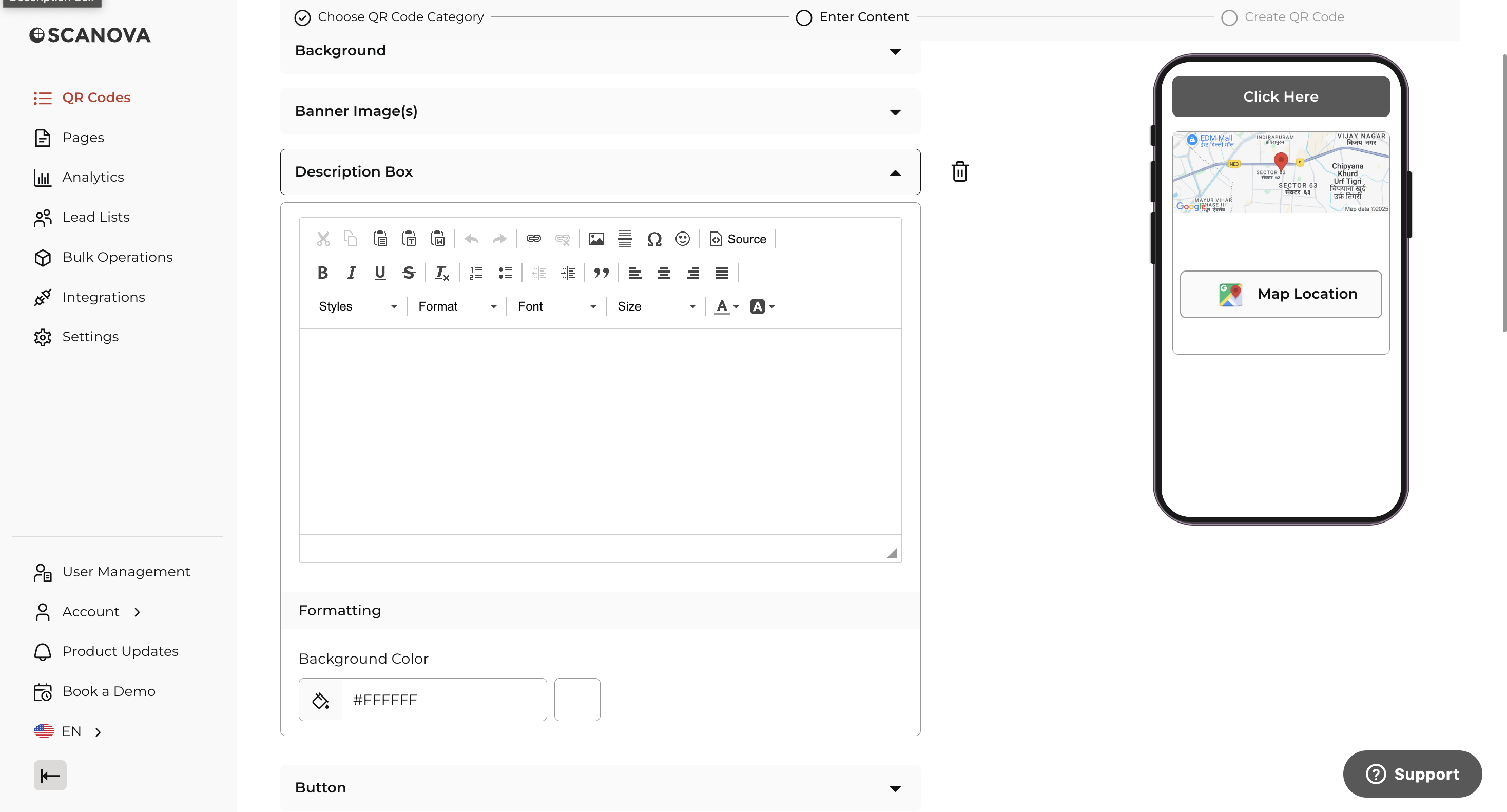
Task: Click the white background color swatch
Action: point(577,700)
